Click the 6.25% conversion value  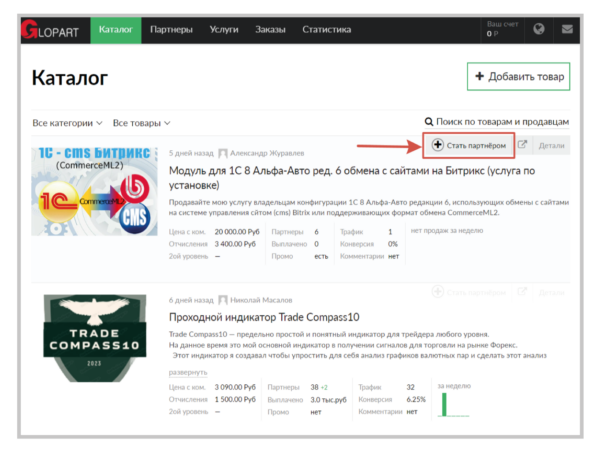(x=416, y=399)
